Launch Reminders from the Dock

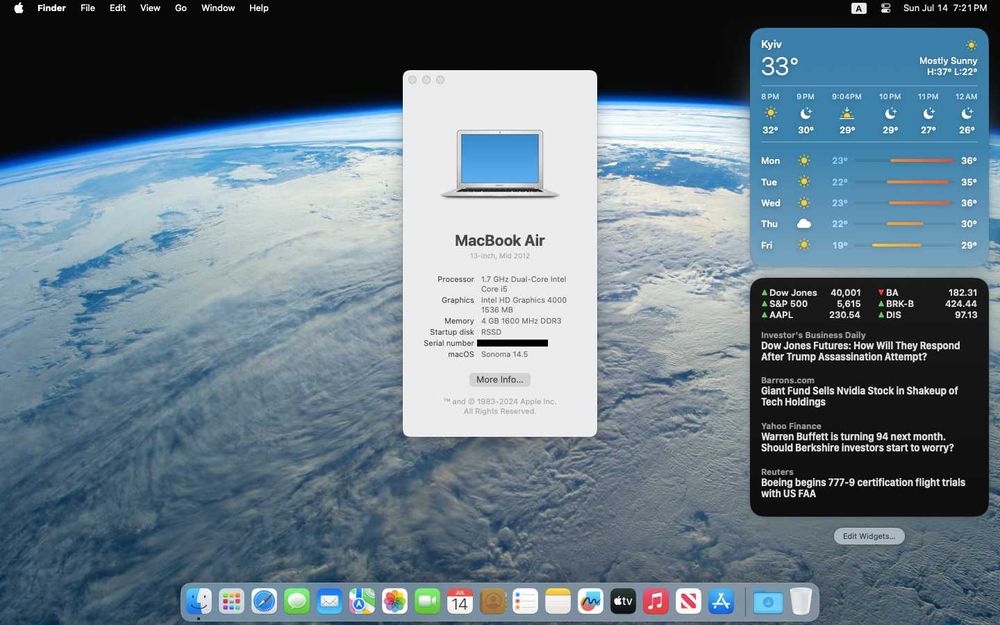click(526, 601)
